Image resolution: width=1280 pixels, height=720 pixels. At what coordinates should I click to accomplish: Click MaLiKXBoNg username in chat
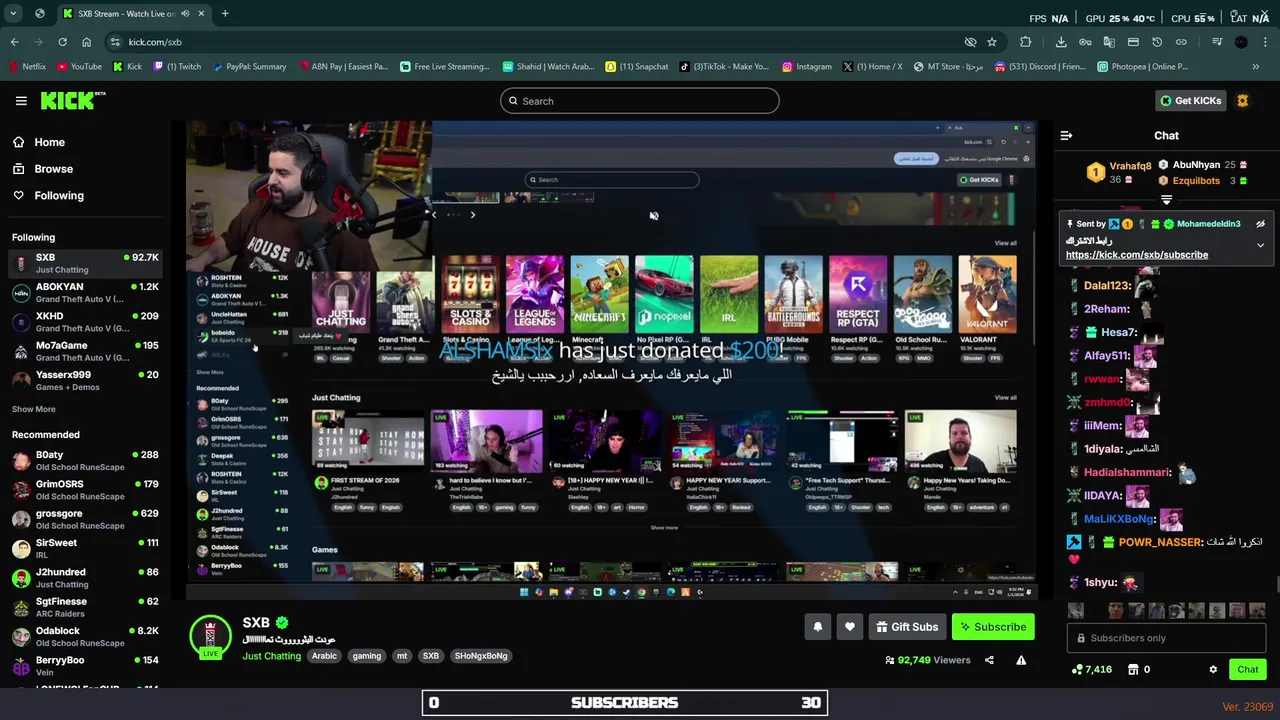1119,519
